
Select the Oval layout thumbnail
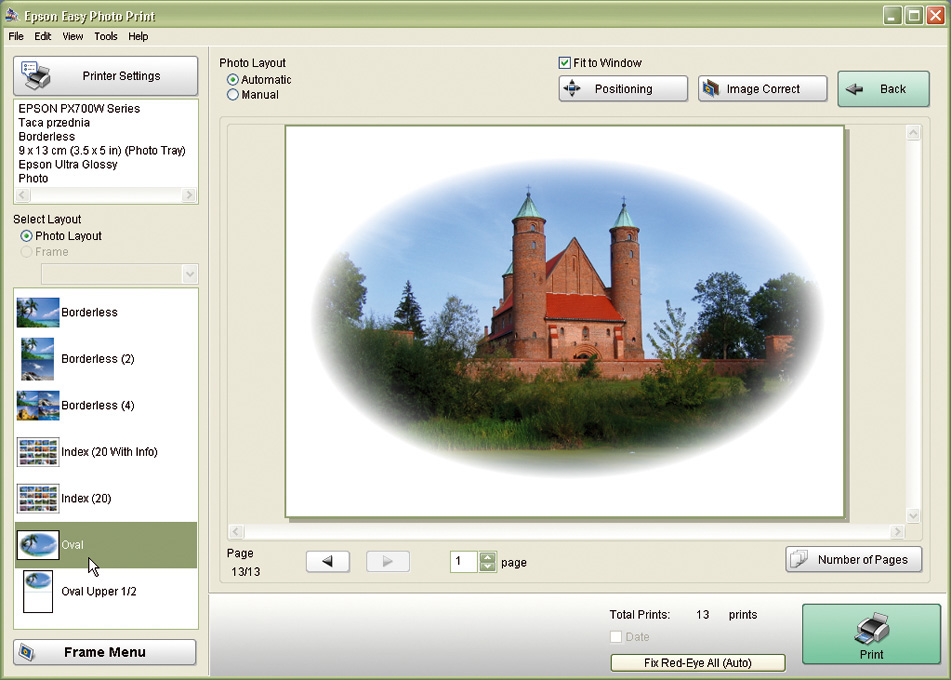[38, 545]
